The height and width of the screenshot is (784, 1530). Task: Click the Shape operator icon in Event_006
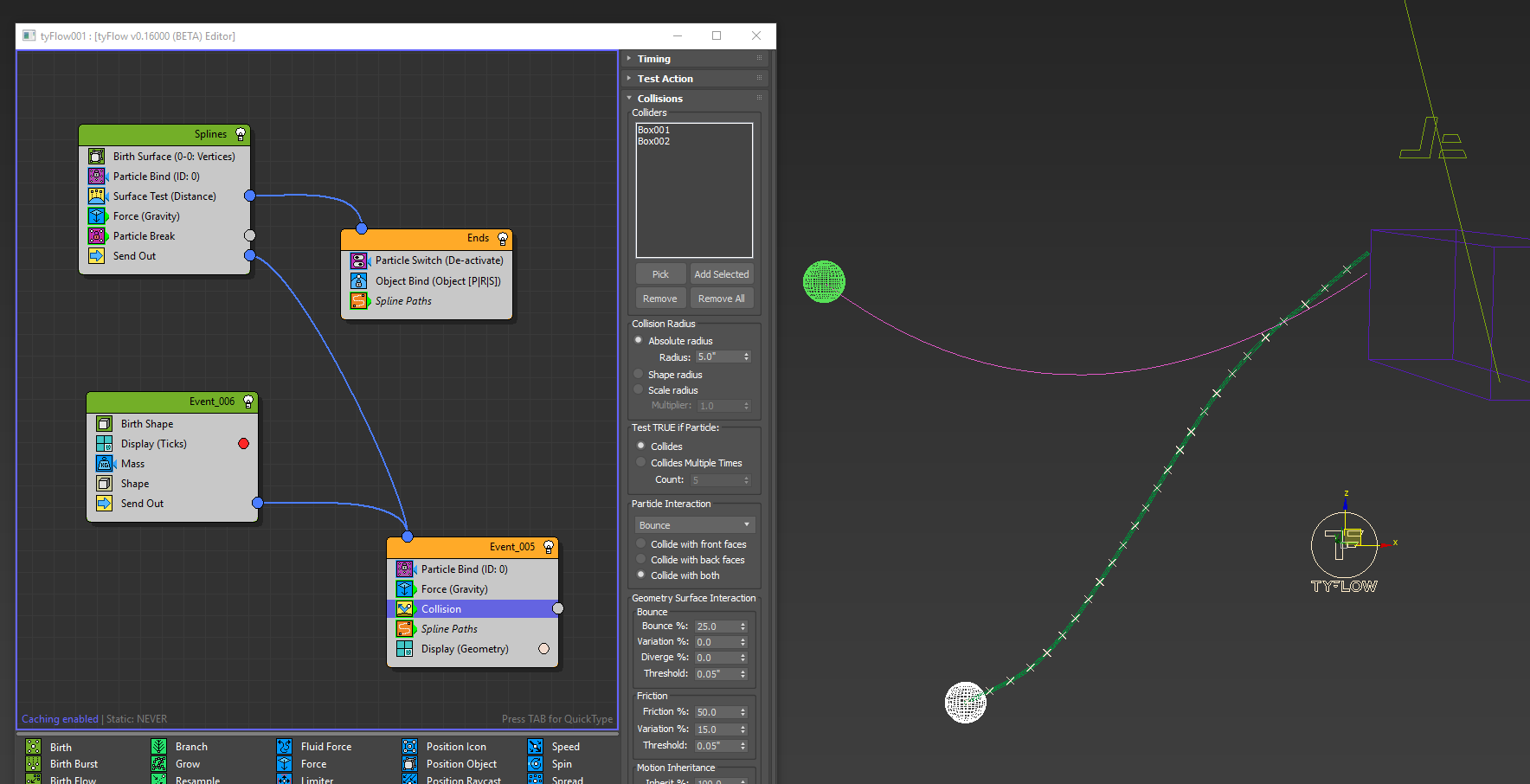coord(105,484)
